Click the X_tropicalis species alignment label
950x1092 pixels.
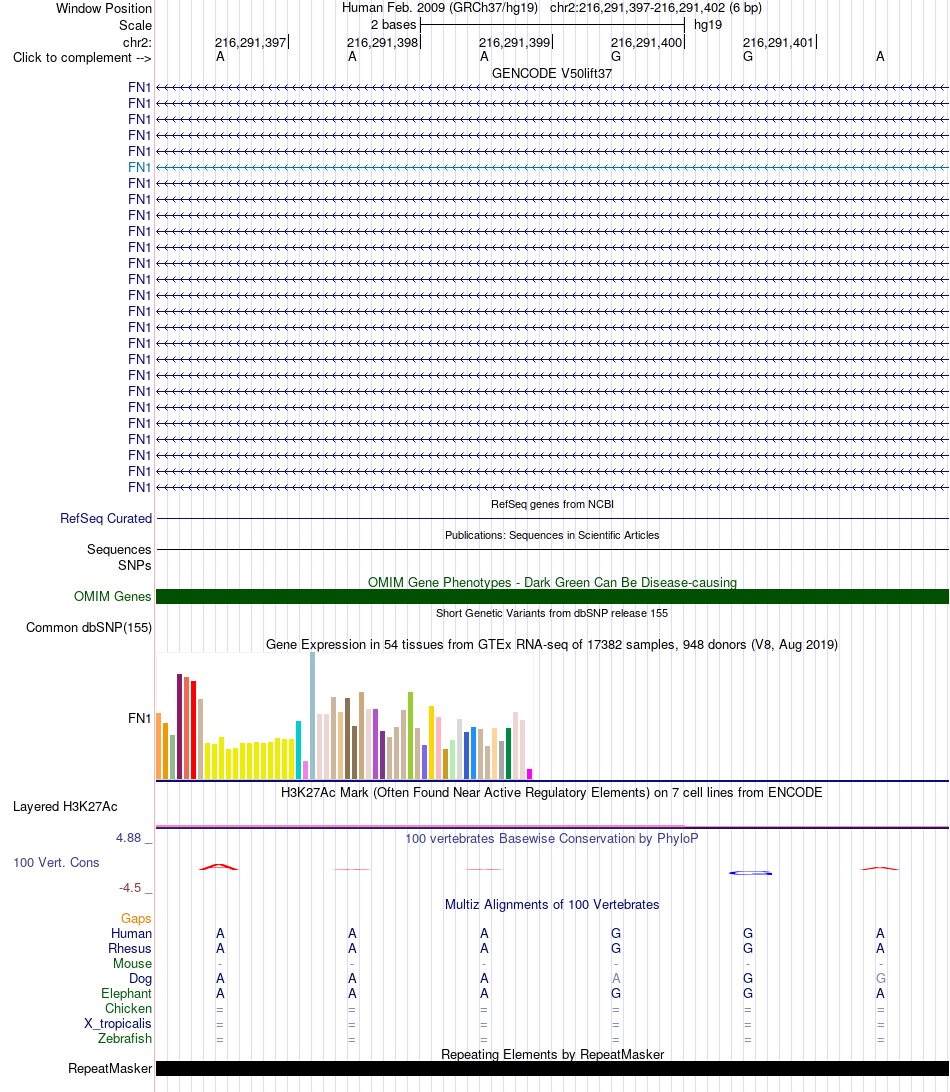pos(118,1023)
